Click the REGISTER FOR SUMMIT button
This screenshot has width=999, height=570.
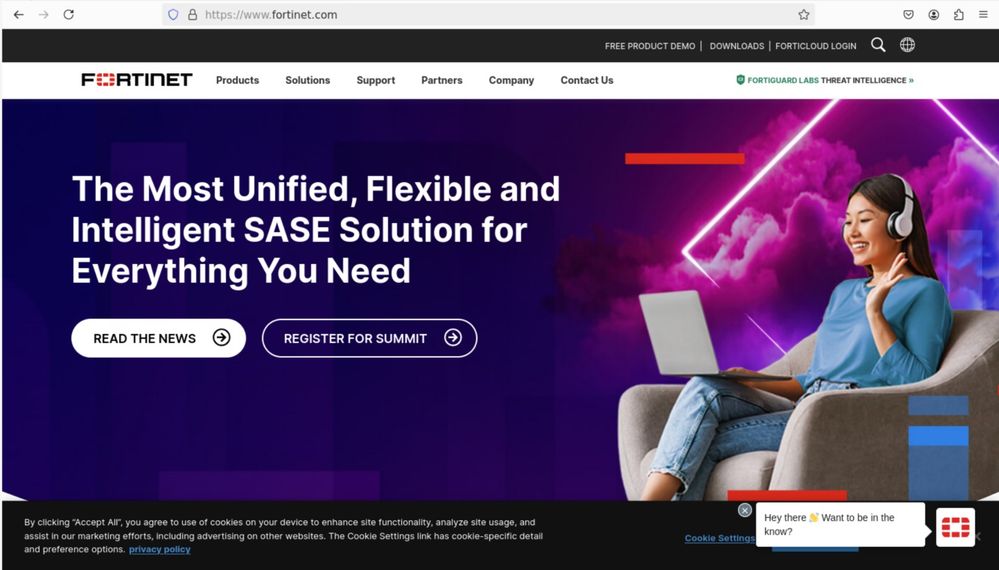pos(370,338)
